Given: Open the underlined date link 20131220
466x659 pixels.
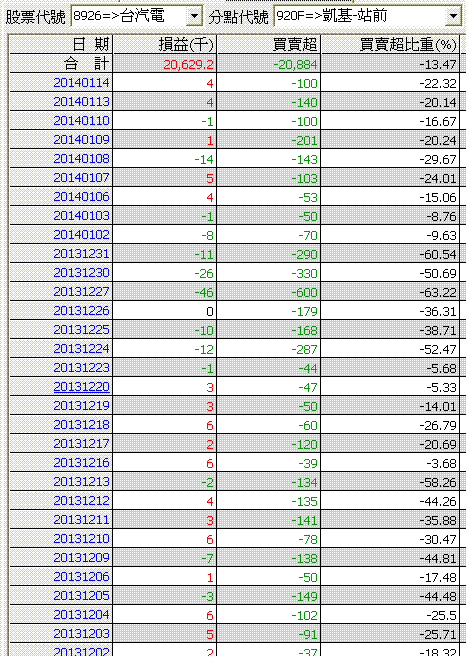Looking at the screenshot, I should [82, 387].
